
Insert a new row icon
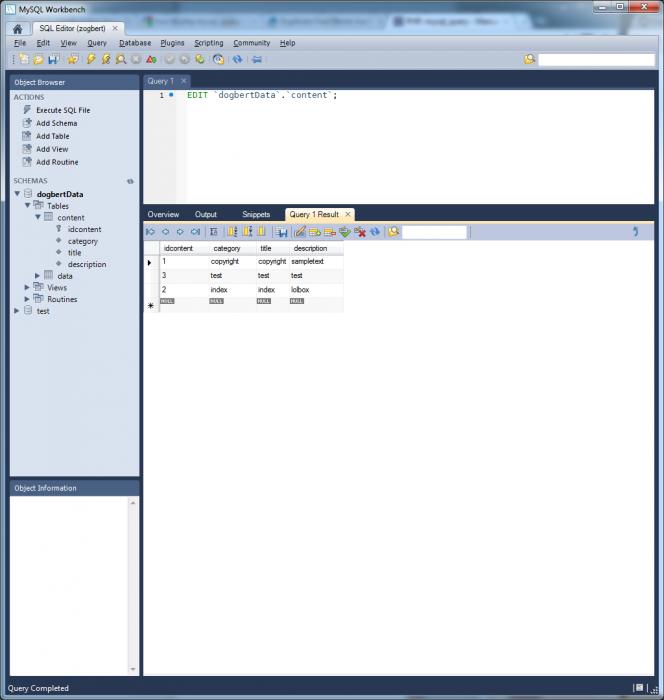click(315, 232)
